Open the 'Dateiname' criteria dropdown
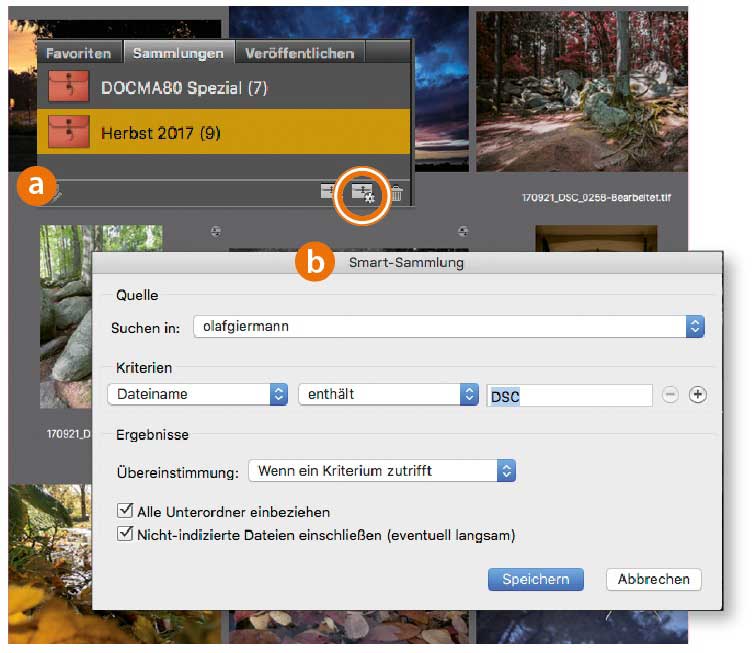The height and width of the screenshot is (653, 756). click(x=198, y=394)
